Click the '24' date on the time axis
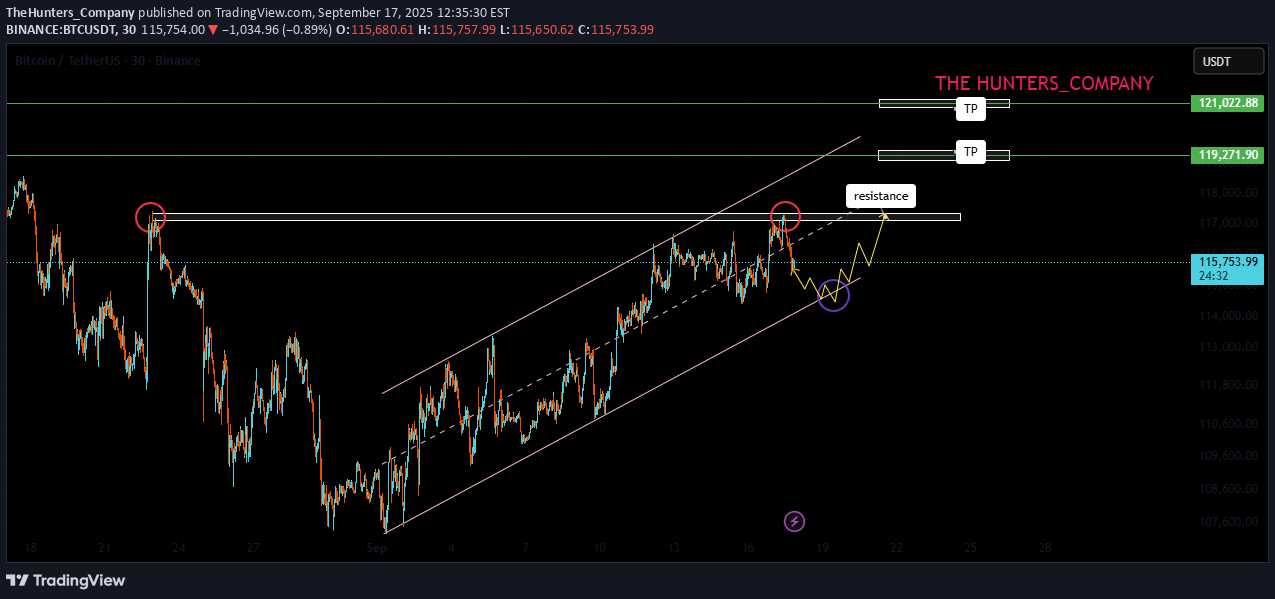This screenshot has width=1275, height=599. point(179,548)
